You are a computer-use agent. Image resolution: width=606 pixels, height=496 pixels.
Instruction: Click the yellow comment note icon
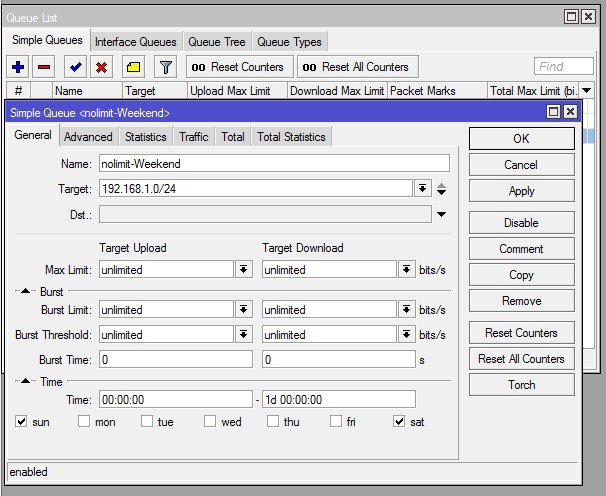point(133,67)
